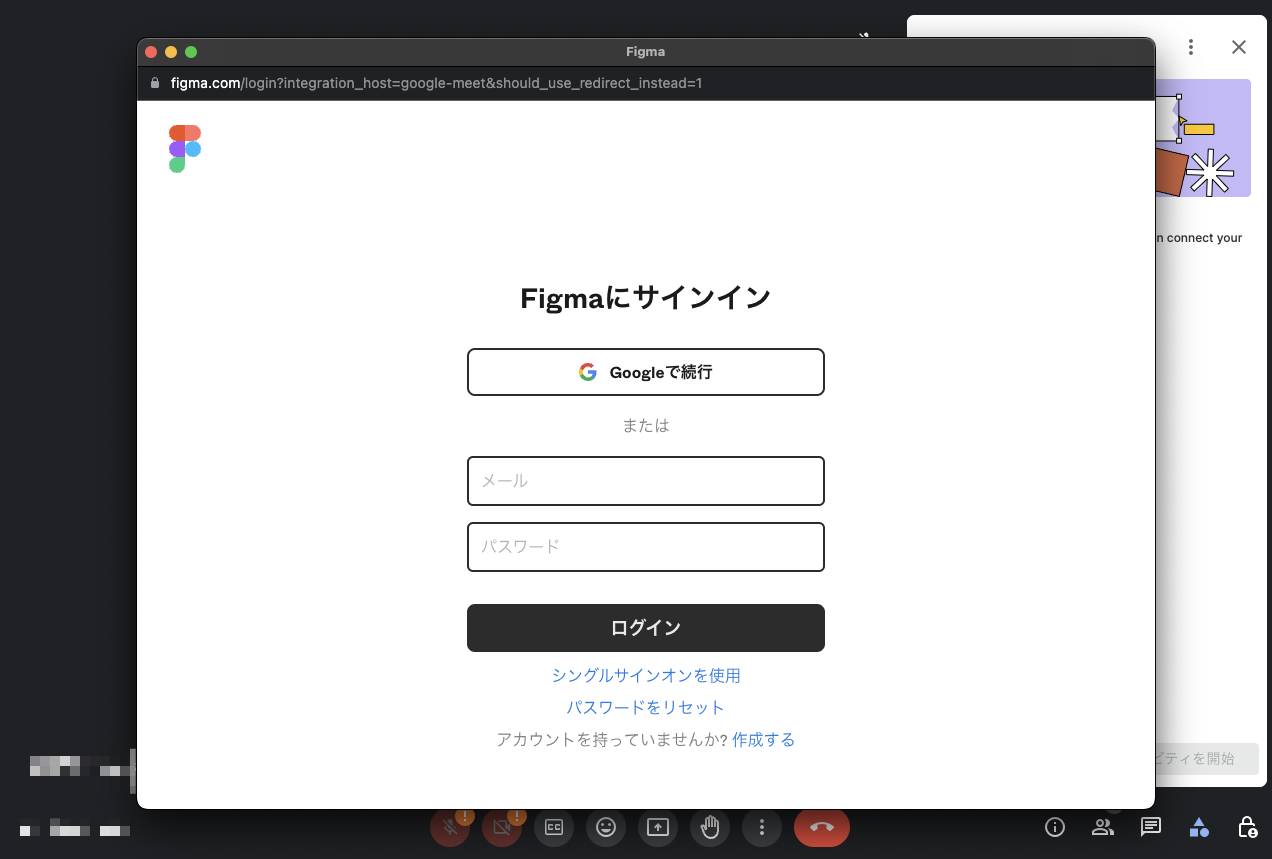
Task: Turn on the camera
Action: point(502,827)
